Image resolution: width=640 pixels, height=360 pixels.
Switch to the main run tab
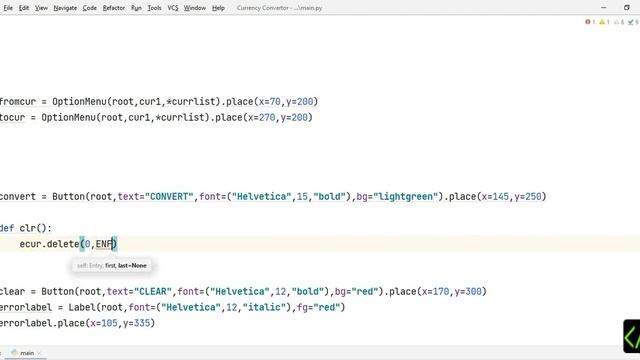tap(27, 353)
